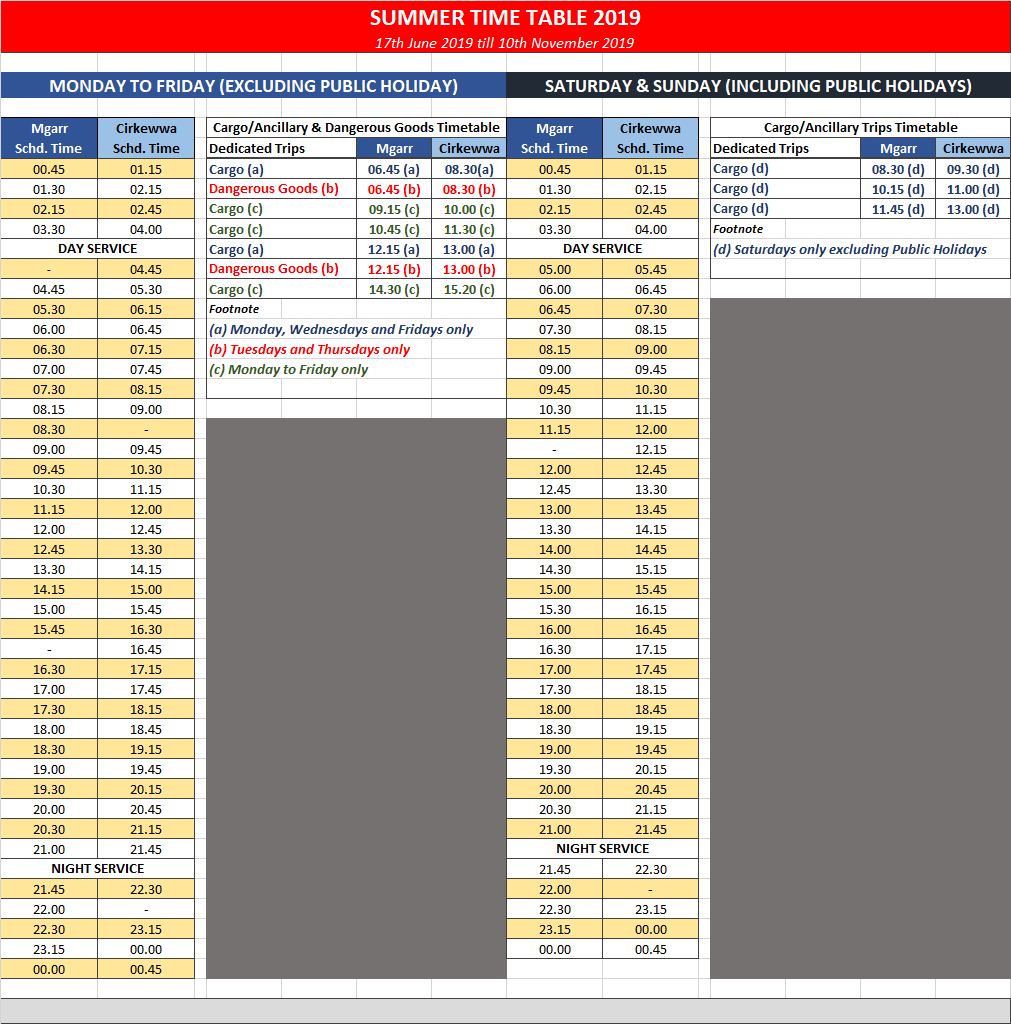This screenshot has height=1024, width=1011.
Task: Click the '10.45 (c)' cargo time
Action: tap(394, 230)
